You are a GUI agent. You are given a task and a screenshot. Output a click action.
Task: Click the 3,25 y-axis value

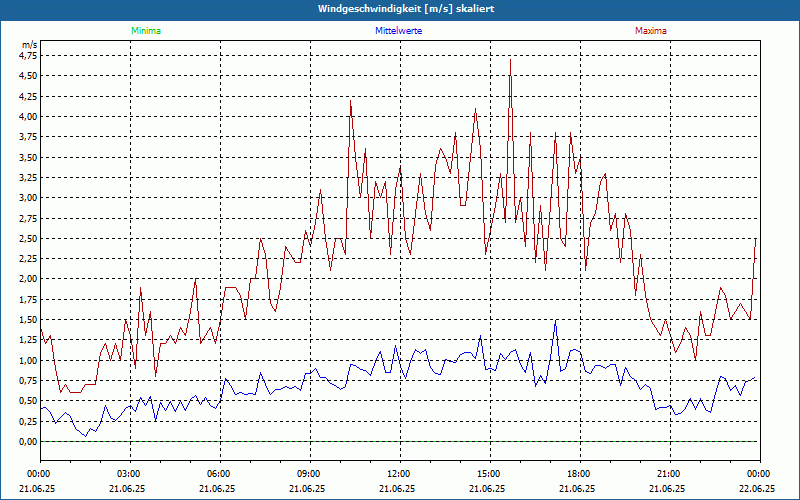coord(29,178)
